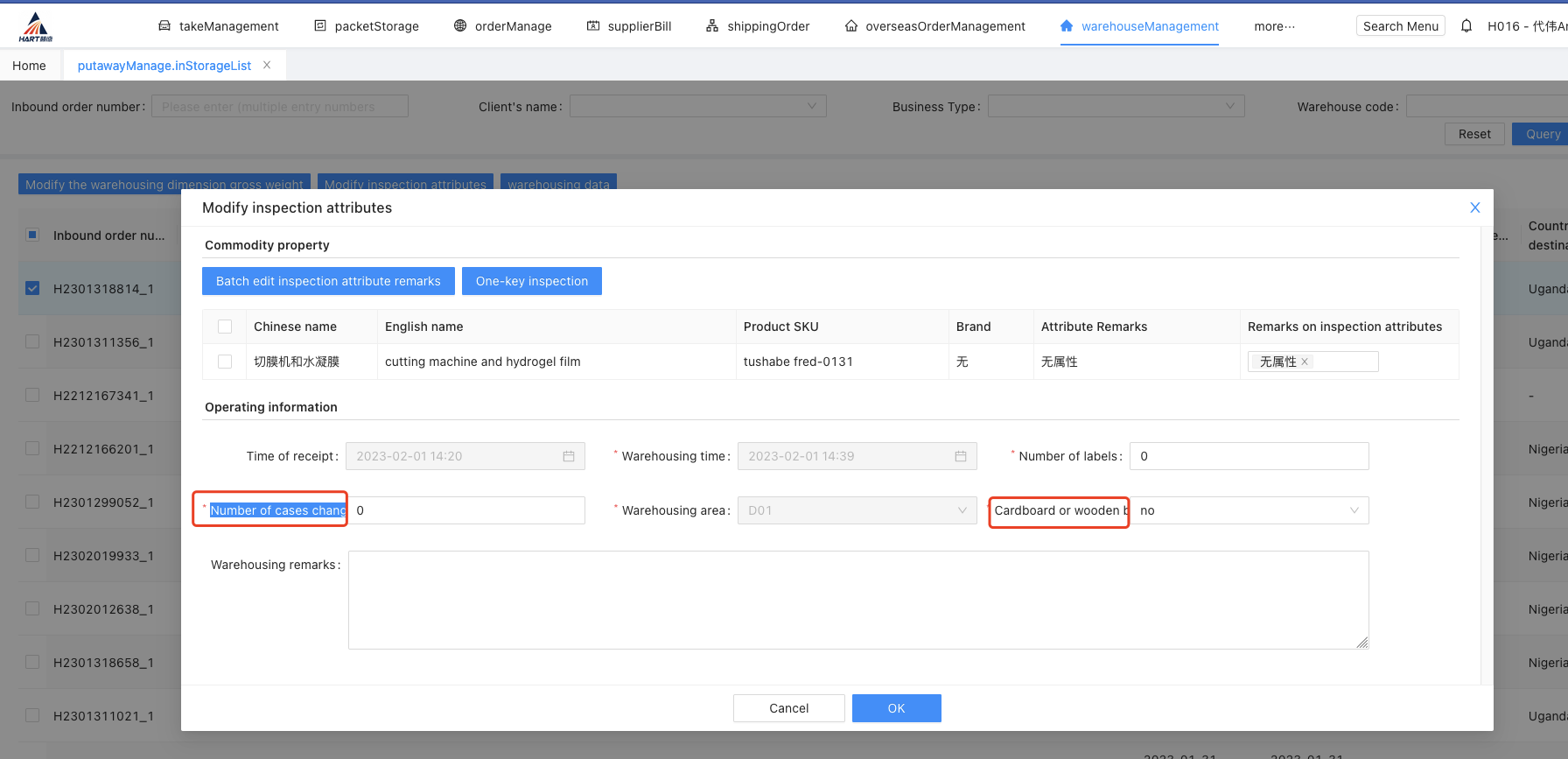Close the Modify inspection attributes dialog
This screenshot has width=1568, height=759.
(x=1474, y=207)
